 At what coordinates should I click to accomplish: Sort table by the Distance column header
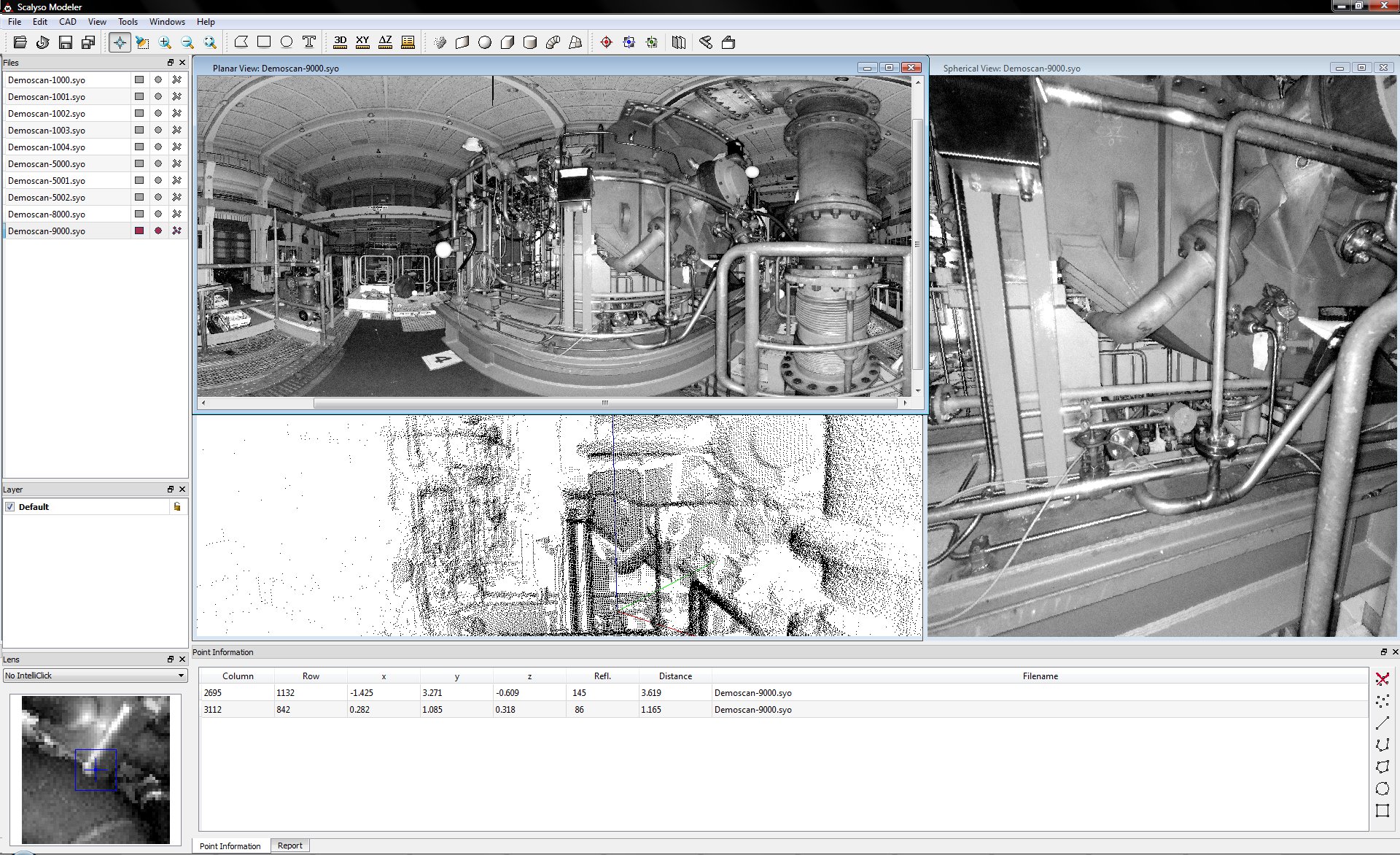pos(675,676)
